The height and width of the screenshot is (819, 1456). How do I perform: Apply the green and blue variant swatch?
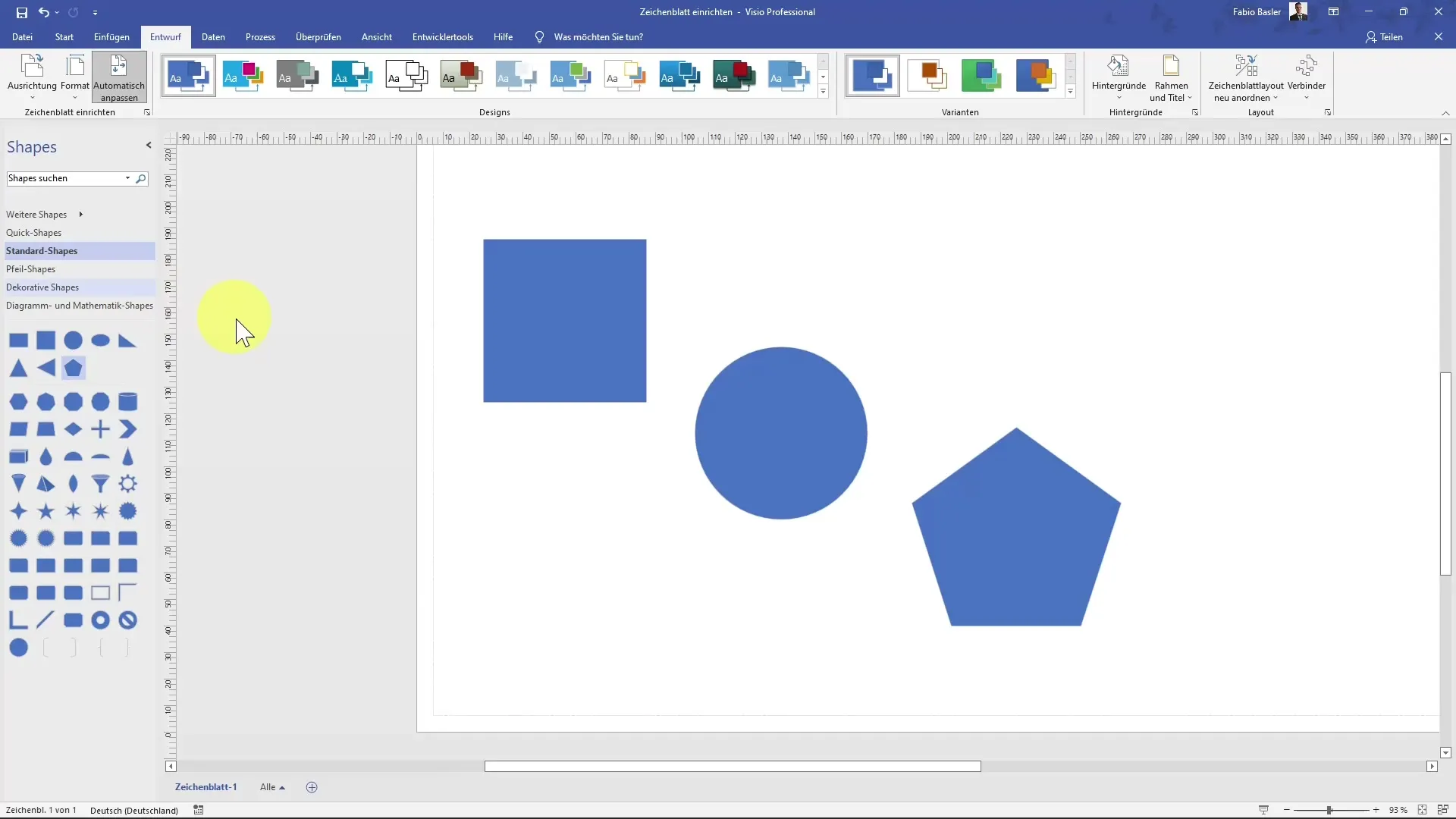click(982, 76)
